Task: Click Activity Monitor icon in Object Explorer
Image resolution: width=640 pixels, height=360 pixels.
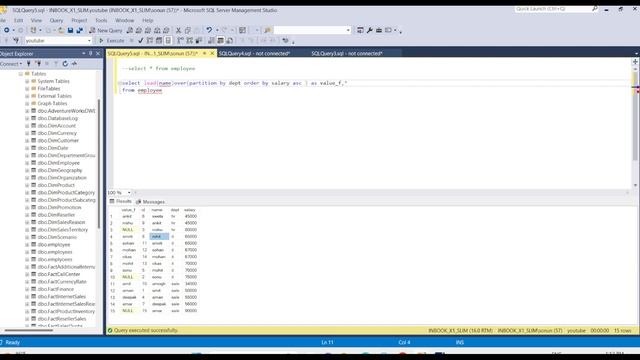Action: 74,64
